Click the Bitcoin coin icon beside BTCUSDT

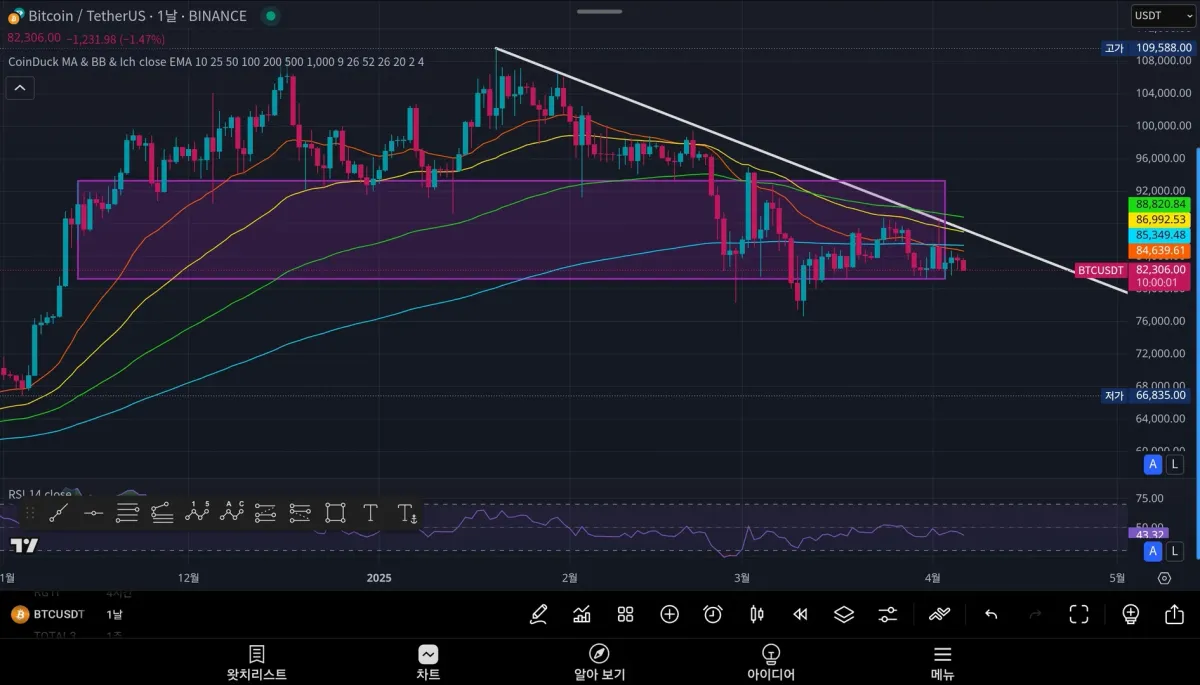[19, 614]
